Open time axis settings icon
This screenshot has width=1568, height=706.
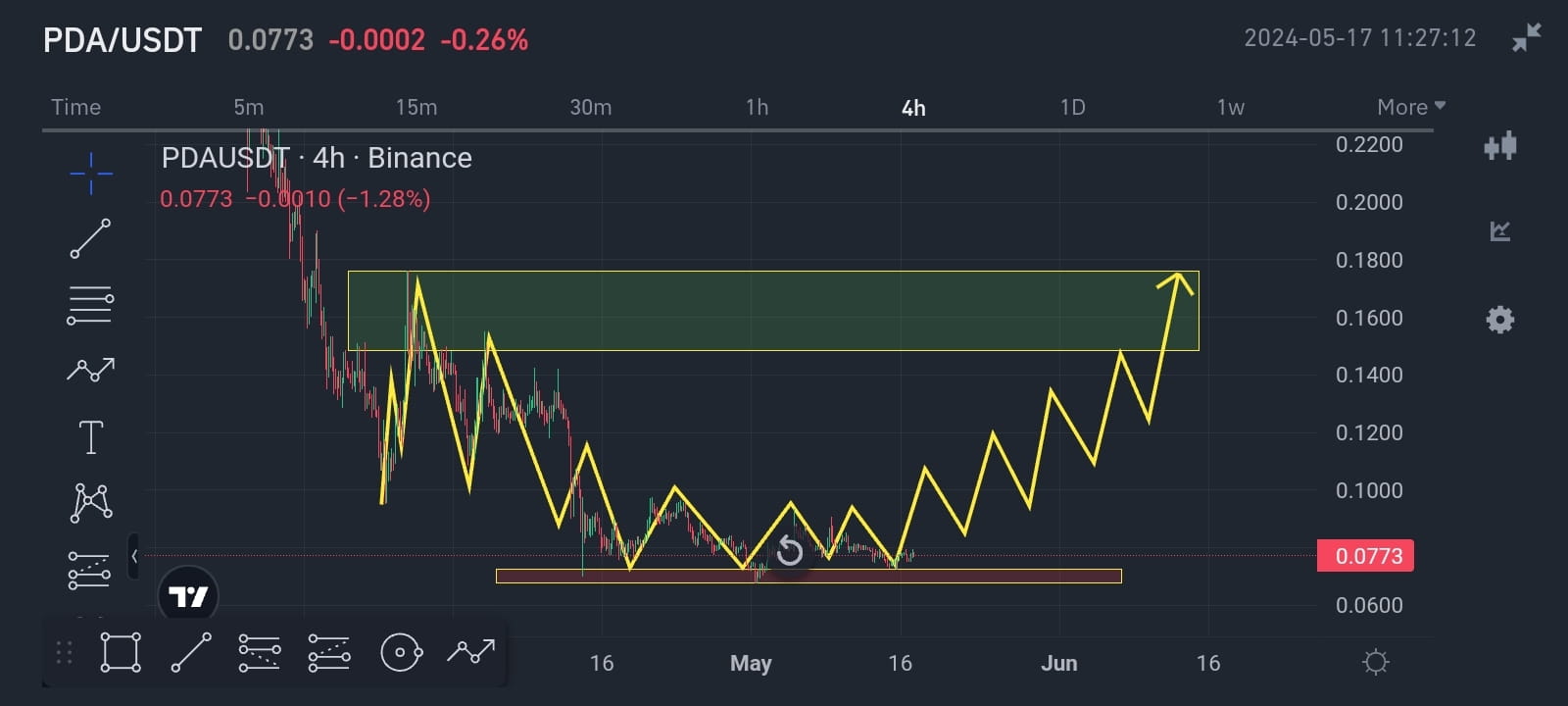(x=1376, y=663)
